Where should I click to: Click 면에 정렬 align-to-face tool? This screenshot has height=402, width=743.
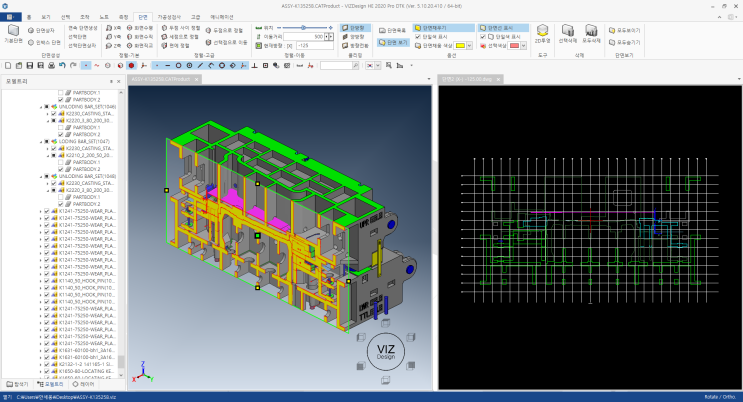175,46
